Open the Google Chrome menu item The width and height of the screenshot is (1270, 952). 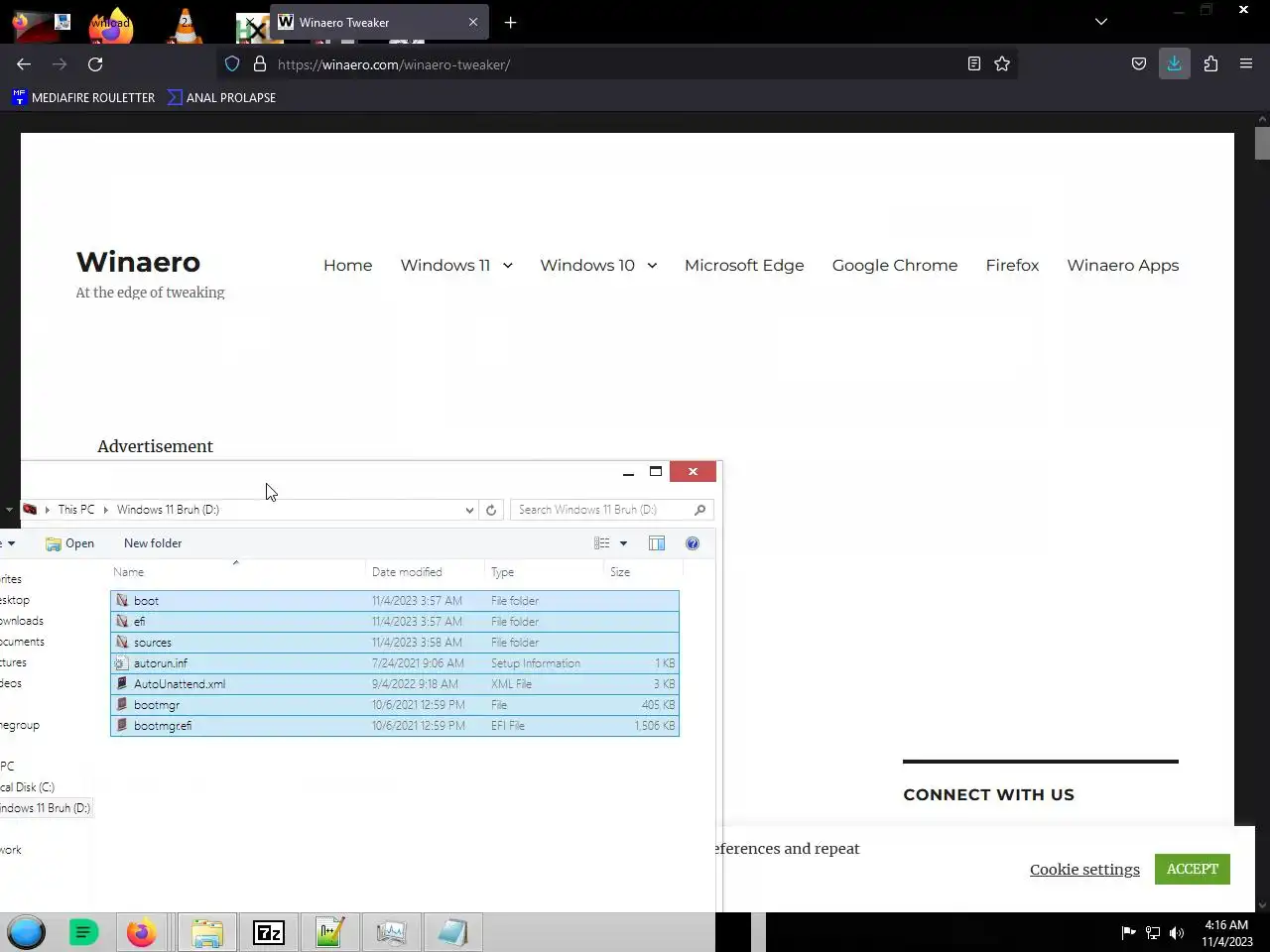[x=895, y=265]
